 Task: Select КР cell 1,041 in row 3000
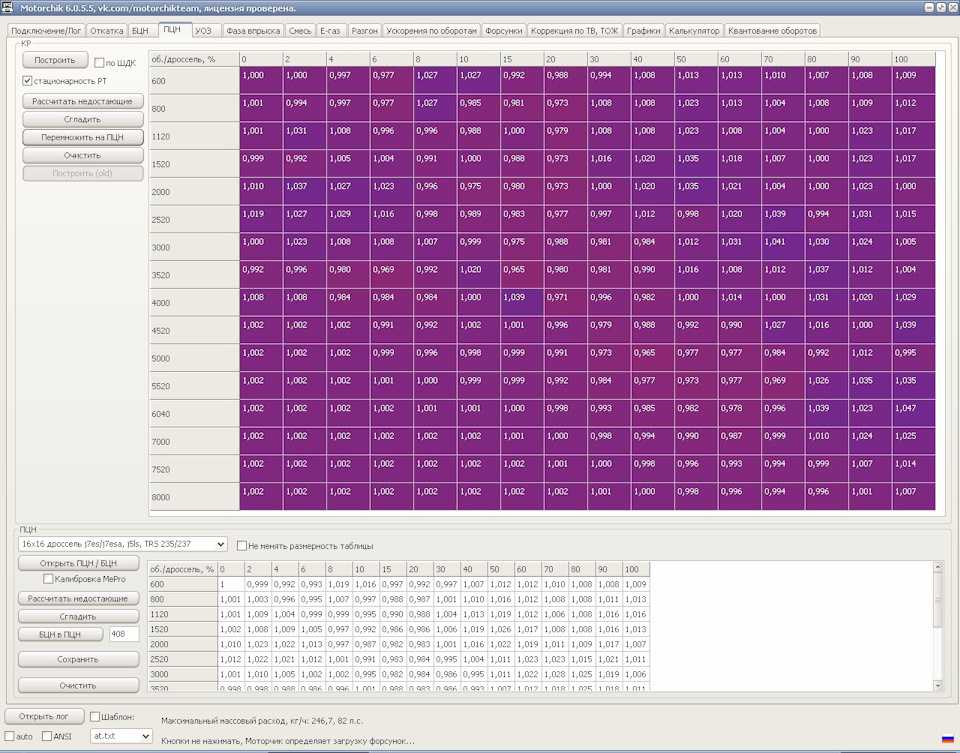tap(782, 247)
